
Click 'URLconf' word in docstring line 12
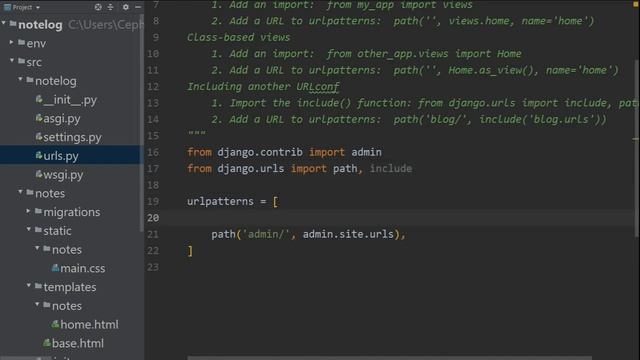tap(318, 87)
